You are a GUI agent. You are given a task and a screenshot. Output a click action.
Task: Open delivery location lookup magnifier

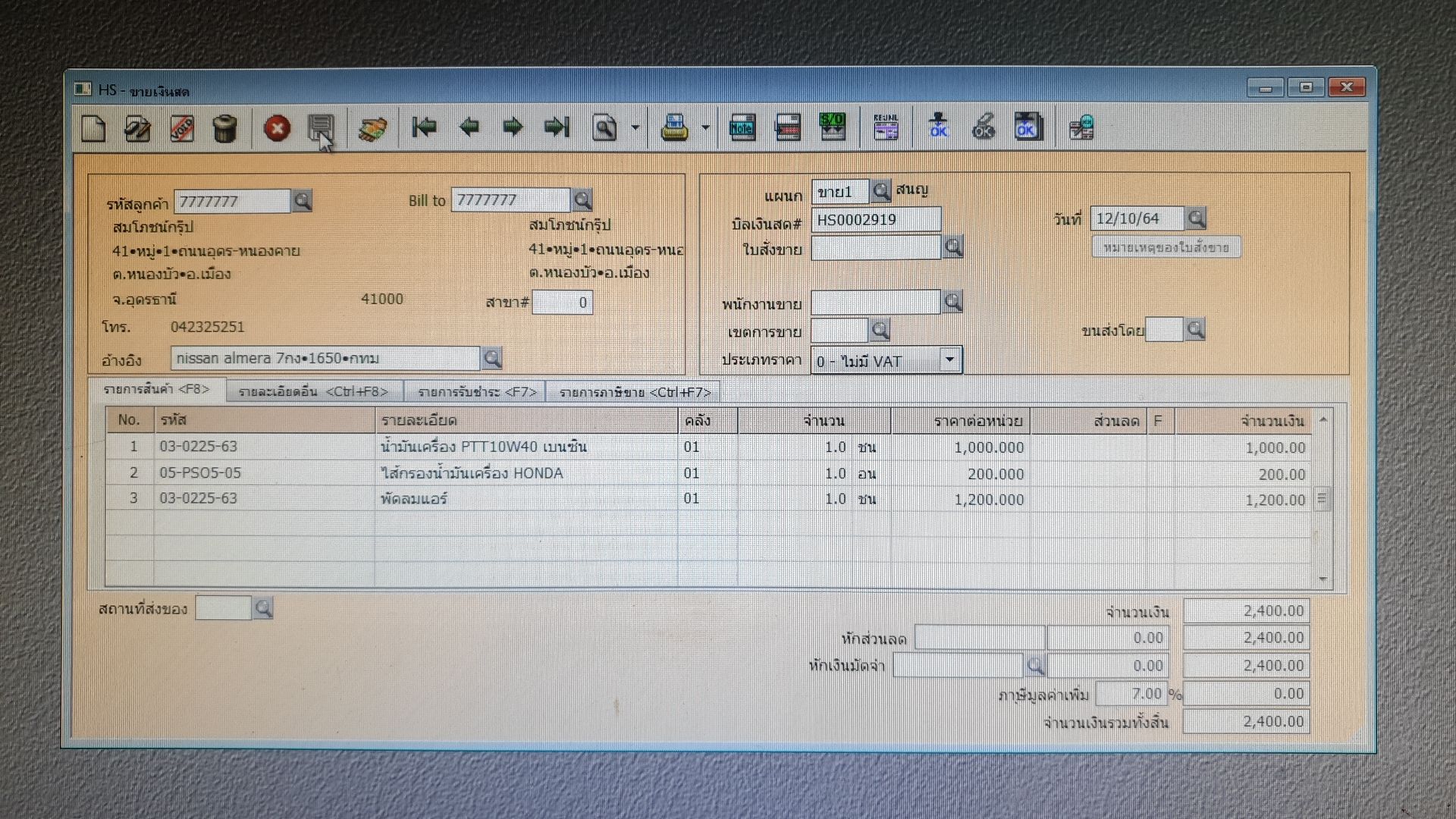[x=263, y=607]
